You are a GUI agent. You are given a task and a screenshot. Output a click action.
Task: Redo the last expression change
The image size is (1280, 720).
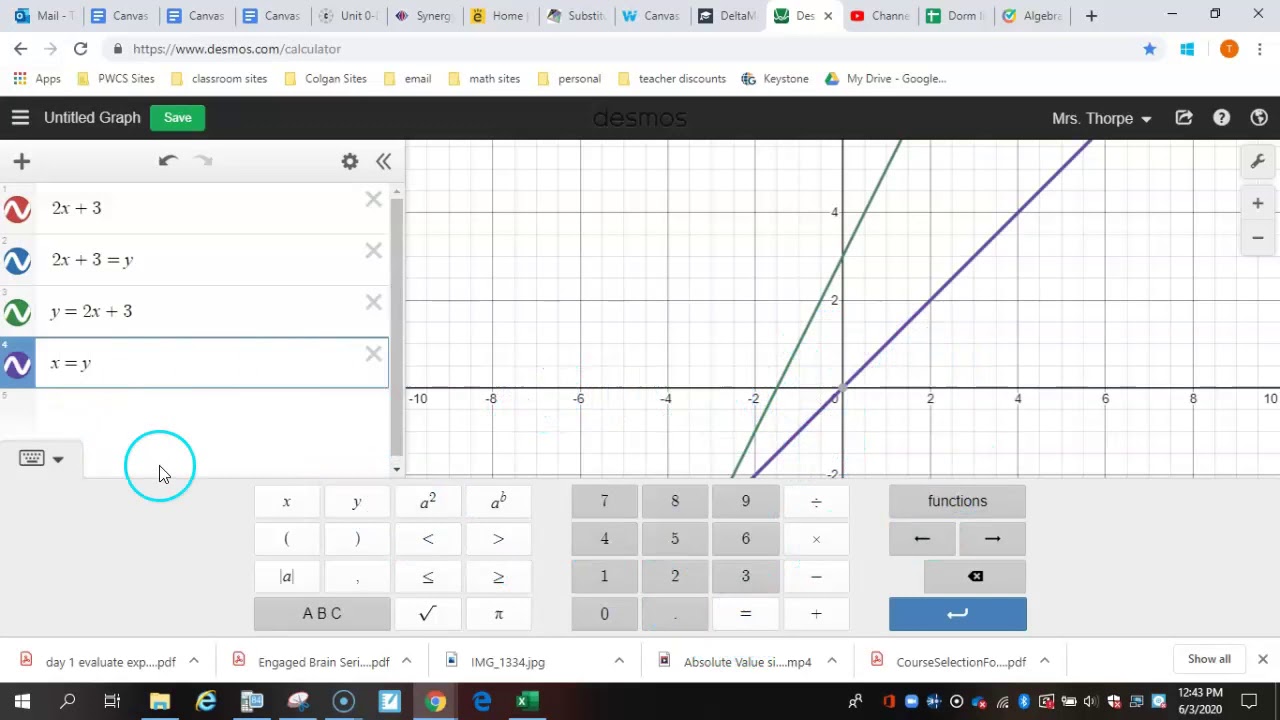click(x=203, y=161)
